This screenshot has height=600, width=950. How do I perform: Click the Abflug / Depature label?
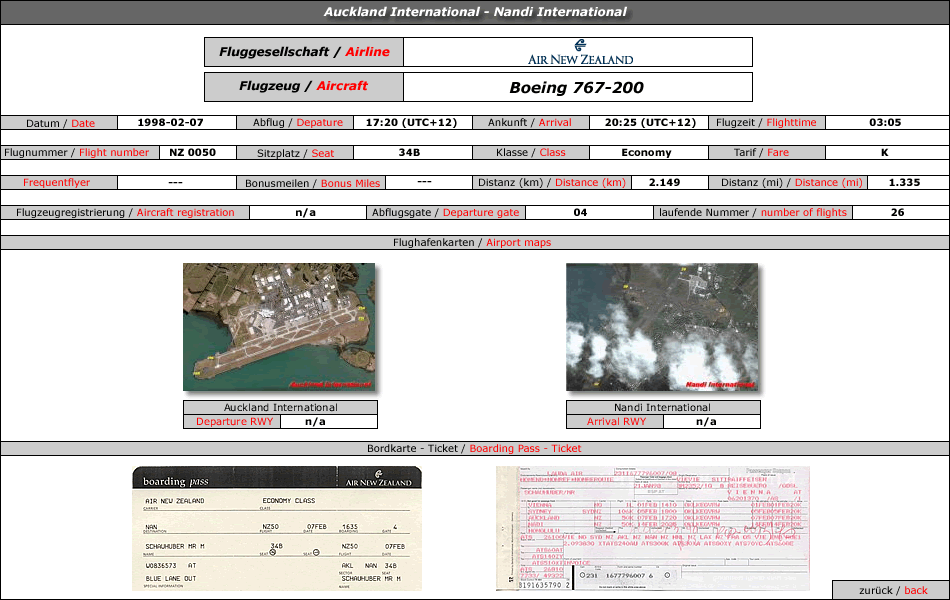[x=295, y=122]
